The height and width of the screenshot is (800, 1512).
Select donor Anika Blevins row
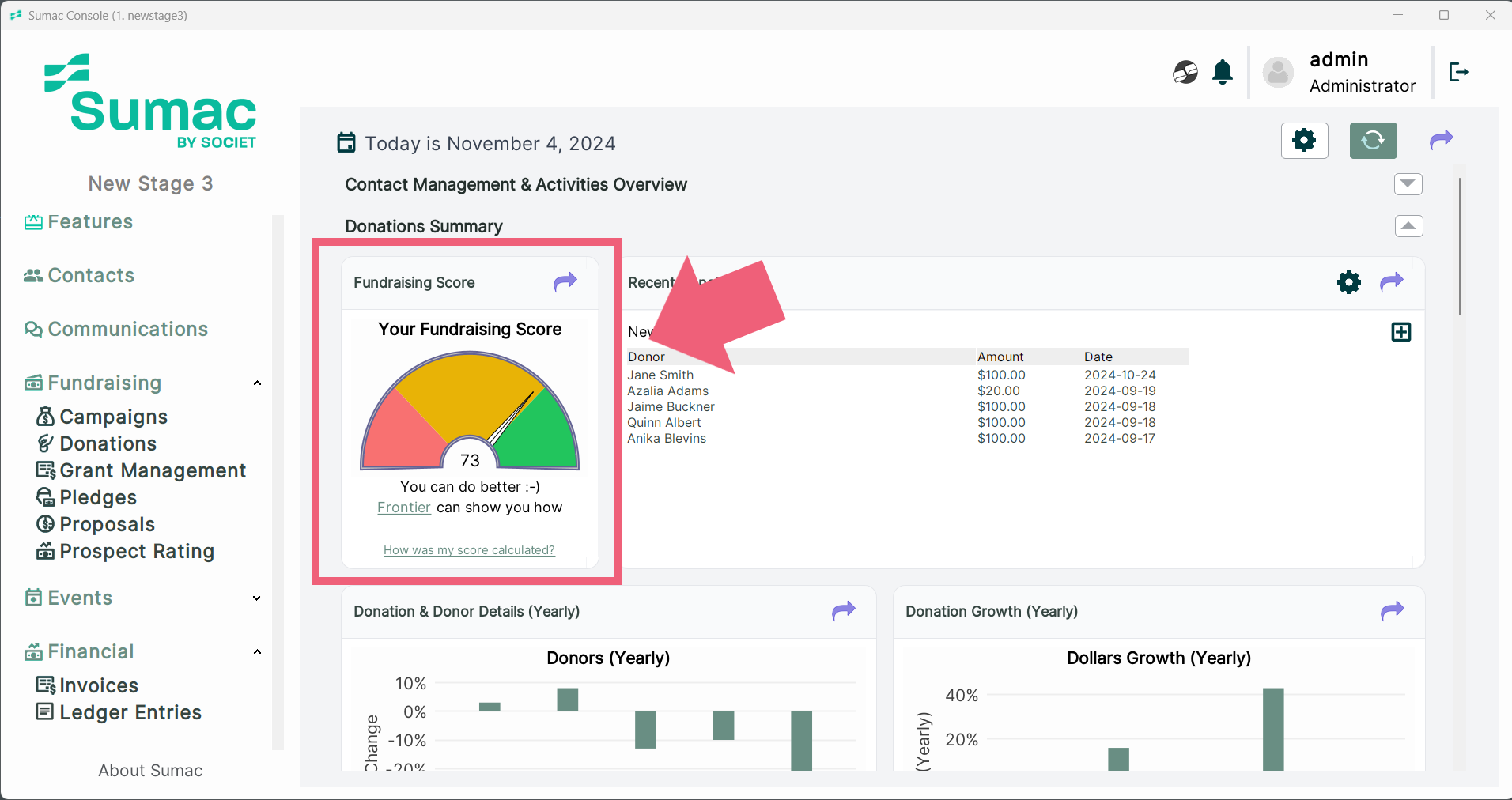[x=908, y=439]
